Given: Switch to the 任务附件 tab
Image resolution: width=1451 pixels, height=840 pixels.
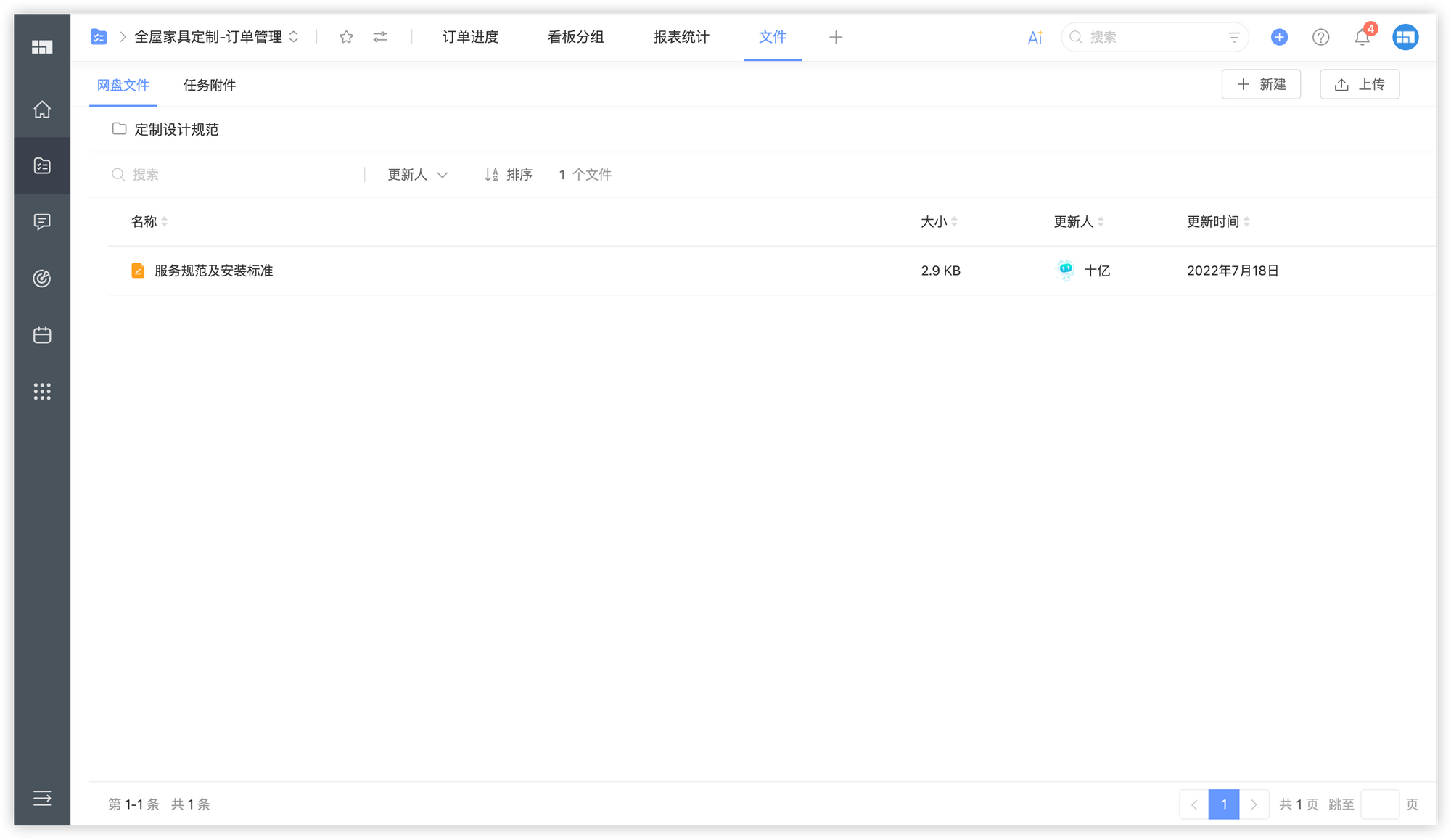Looking at the screenshot, I should click(x=210, y=86).
